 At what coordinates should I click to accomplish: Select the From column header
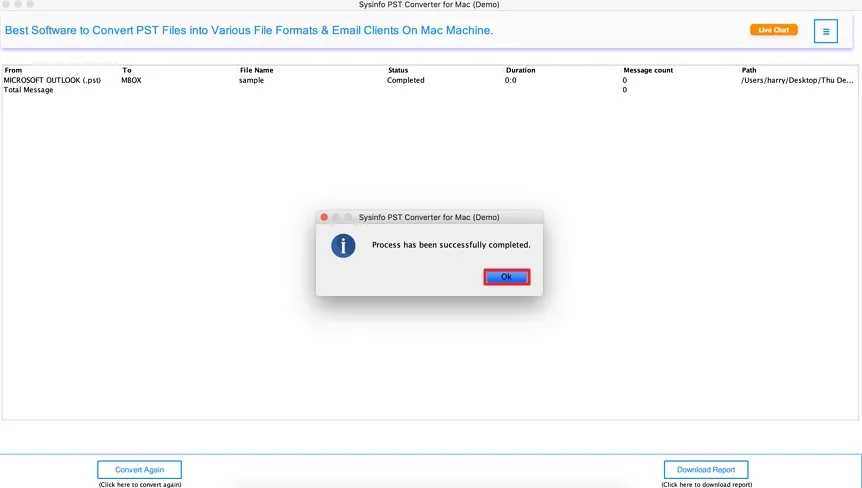(13, 70)
